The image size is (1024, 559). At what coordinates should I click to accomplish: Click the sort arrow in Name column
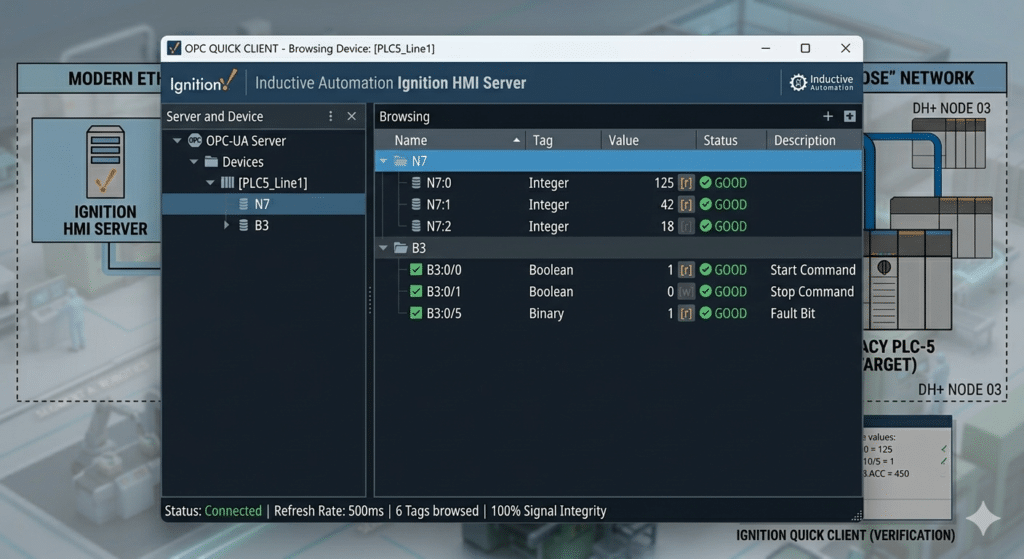point(517,140)
